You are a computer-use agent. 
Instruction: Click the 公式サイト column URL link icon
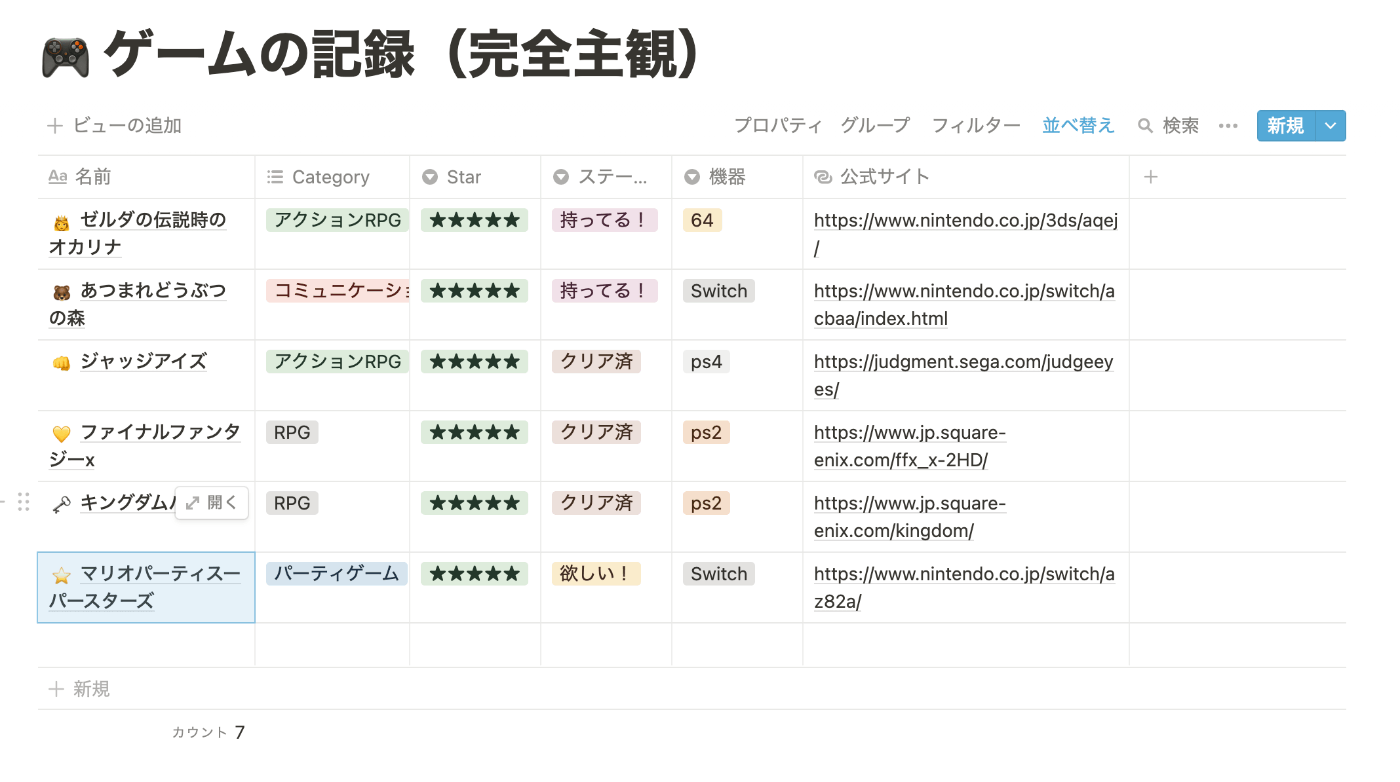click(x=823, y=177)
